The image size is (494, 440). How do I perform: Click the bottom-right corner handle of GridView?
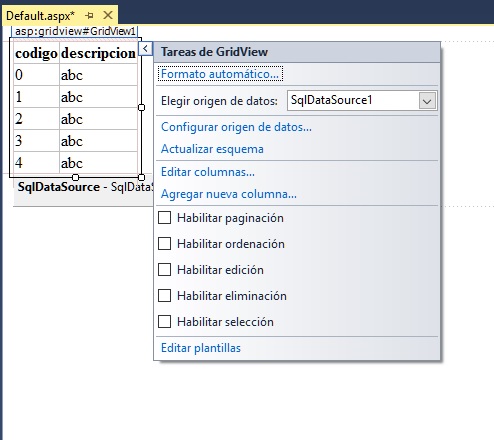coord(141,177)
